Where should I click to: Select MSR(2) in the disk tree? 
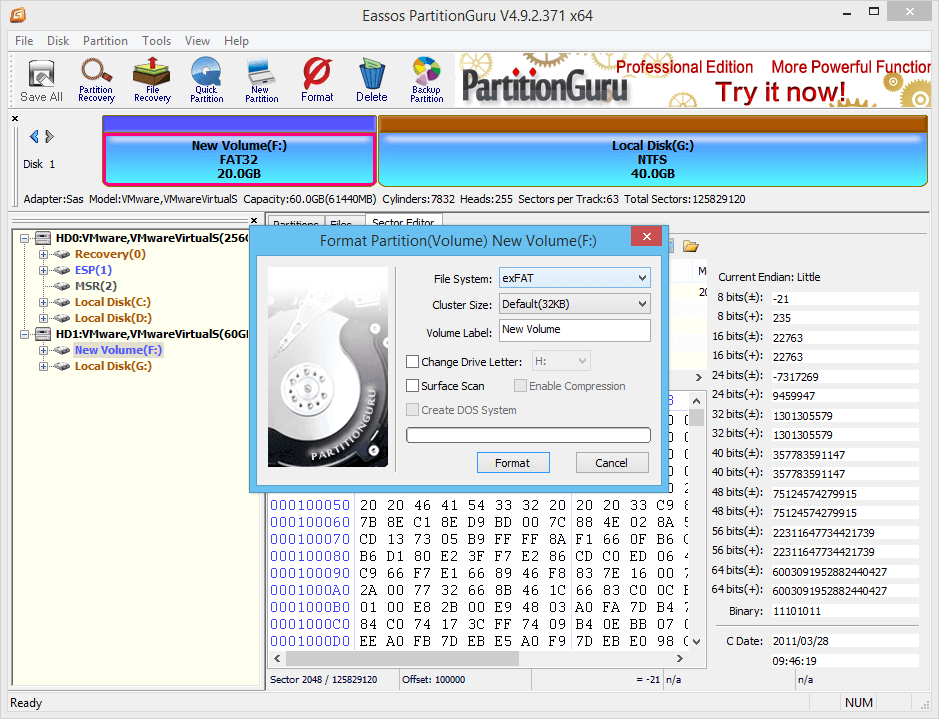click(95, 286)
